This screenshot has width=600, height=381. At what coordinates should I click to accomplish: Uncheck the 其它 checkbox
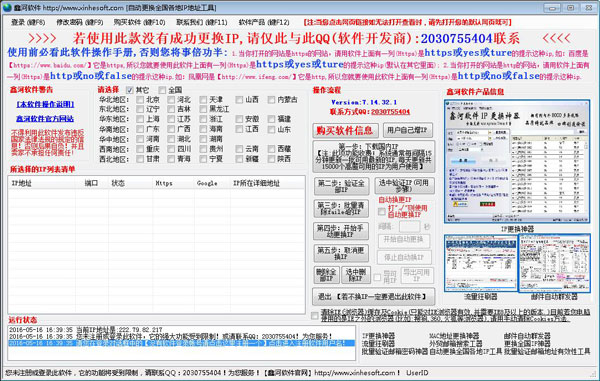coord(130,90)
